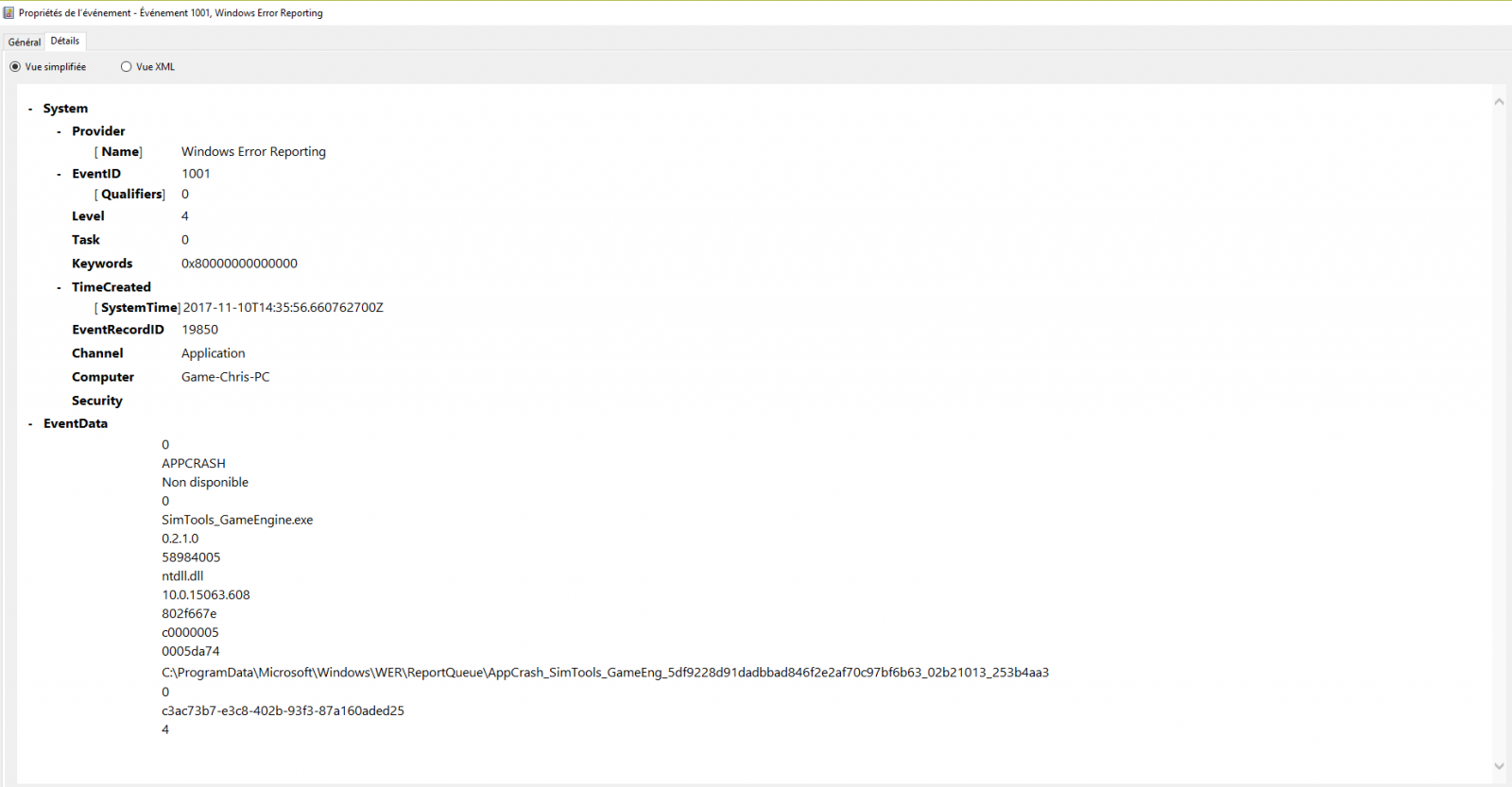Click the SimTools_GameEngine.exe entry
The image size is (1512, 787).
237,521
